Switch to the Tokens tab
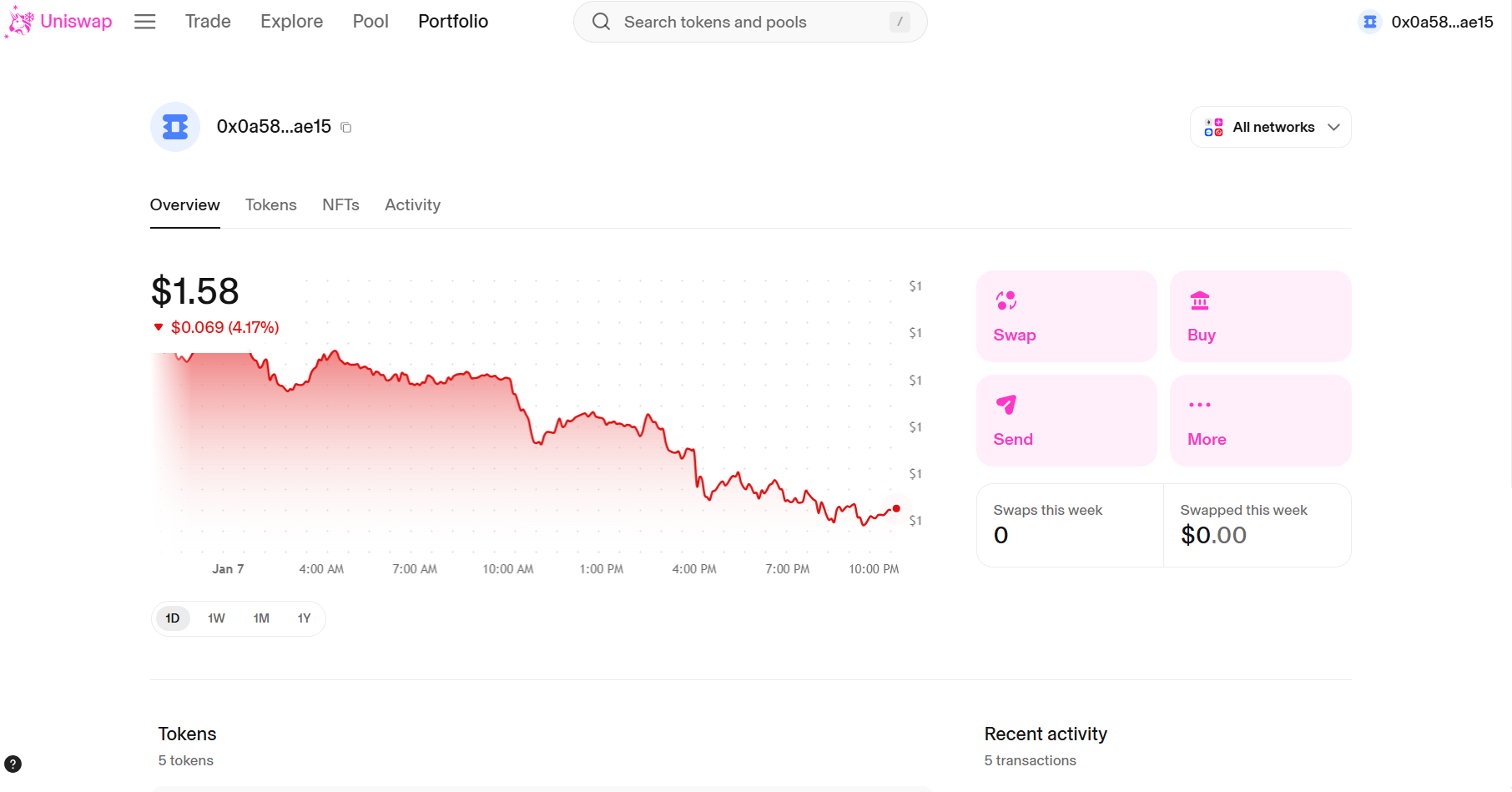 click(271, 204)
